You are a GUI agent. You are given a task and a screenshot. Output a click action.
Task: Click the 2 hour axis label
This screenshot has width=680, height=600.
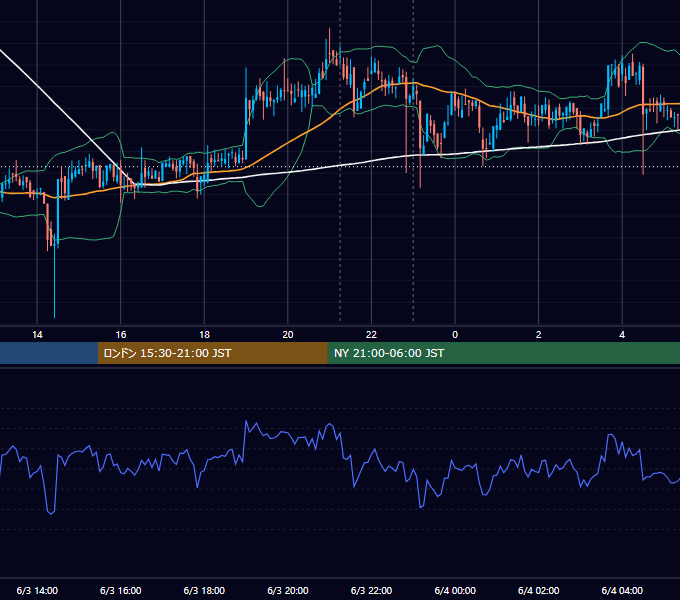coord(539,335)
